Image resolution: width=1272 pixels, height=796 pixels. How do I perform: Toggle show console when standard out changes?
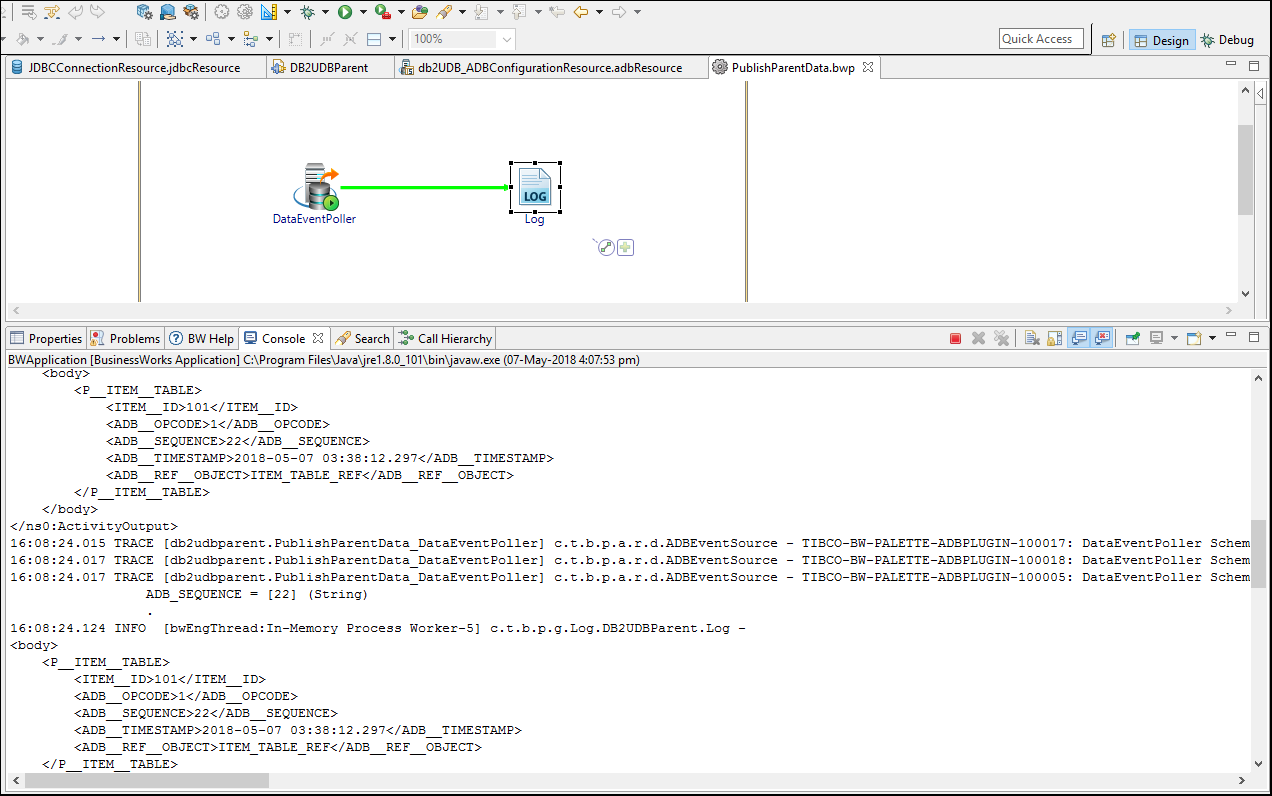coord(1079,339)
